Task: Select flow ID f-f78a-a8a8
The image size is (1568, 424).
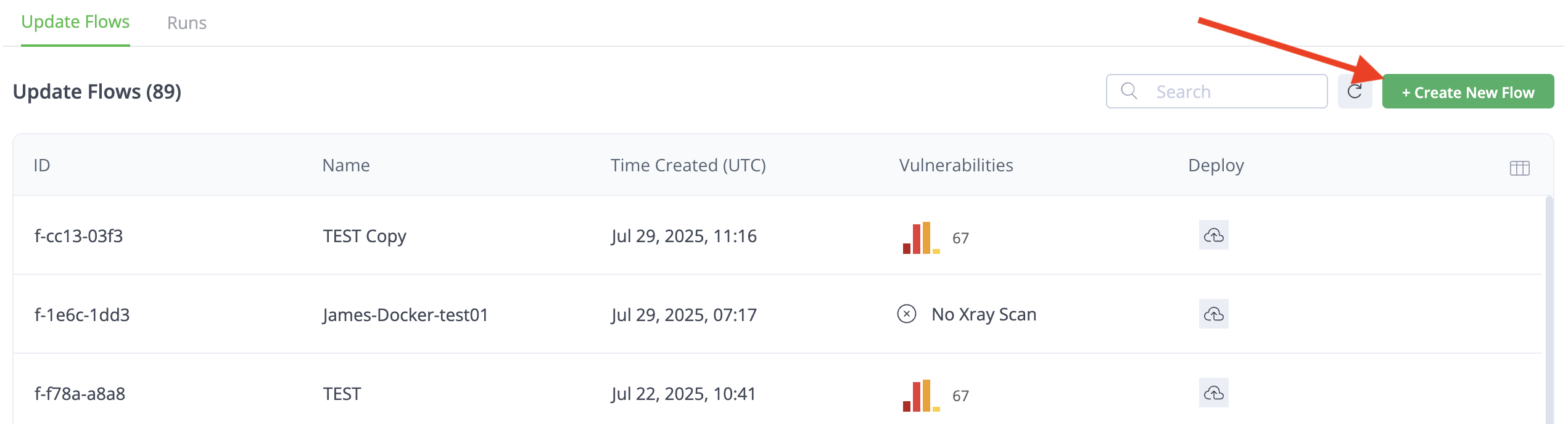Action: [80, 394]
